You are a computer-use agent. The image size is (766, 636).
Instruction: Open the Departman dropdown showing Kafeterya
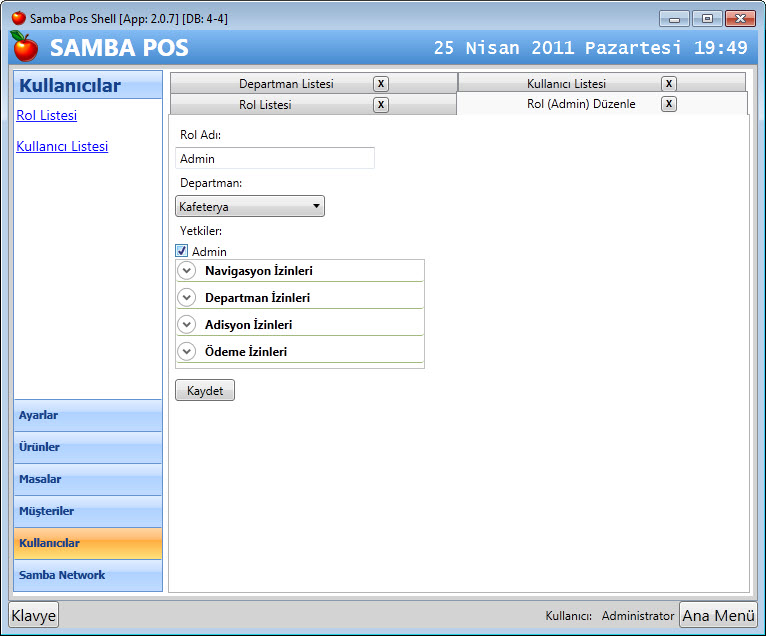click(x=250, y=206)
